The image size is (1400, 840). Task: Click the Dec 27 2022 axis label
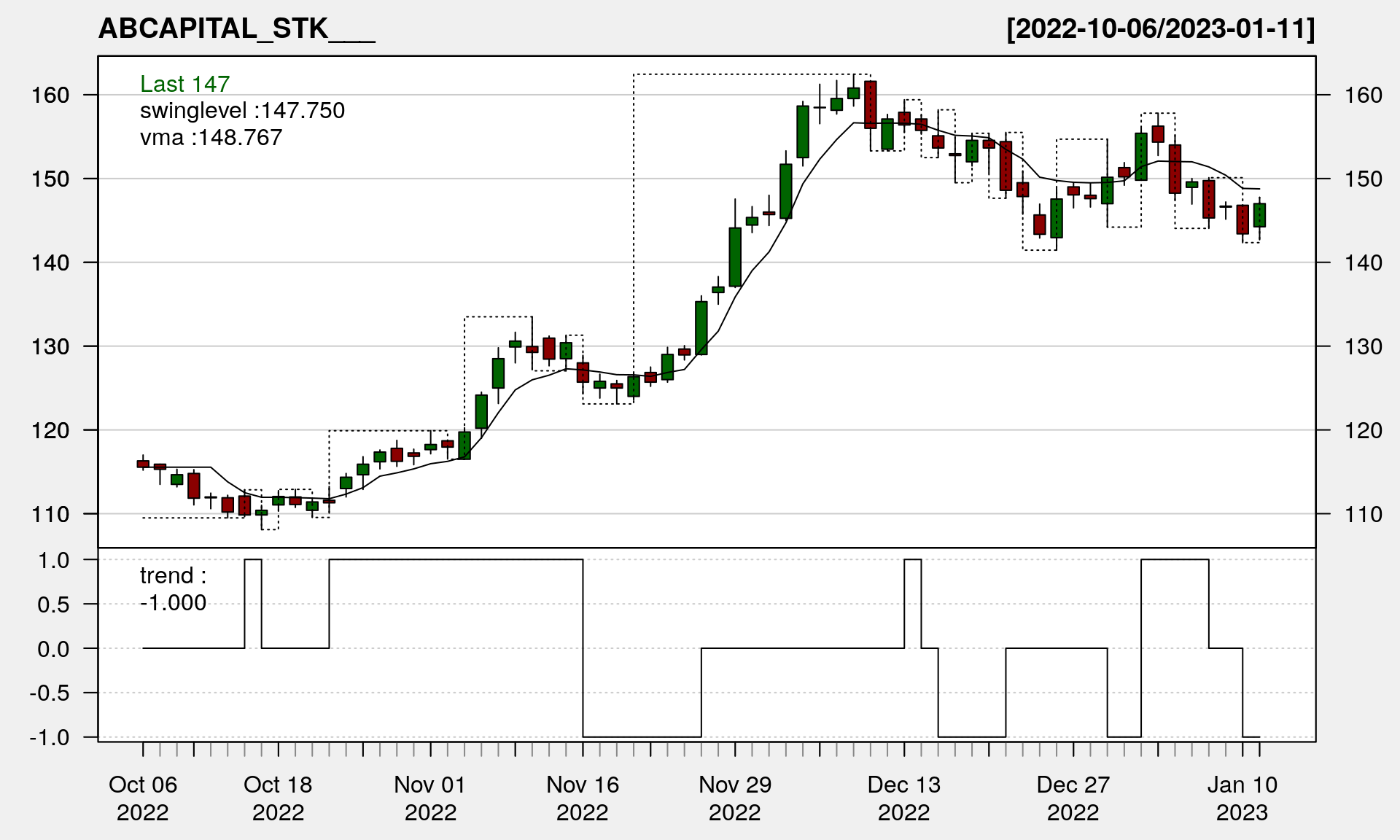[1073, 798]
